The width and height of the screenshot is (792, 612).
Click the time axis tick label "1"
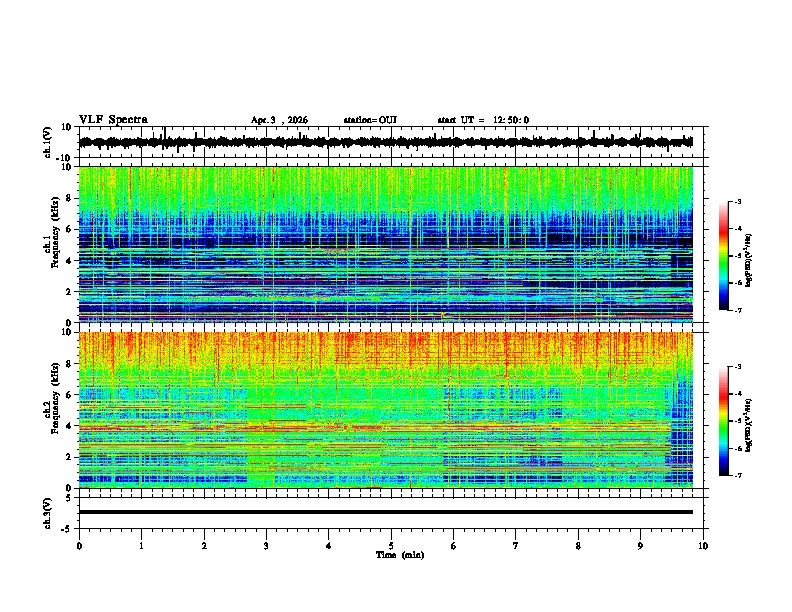tap(141, 546)
